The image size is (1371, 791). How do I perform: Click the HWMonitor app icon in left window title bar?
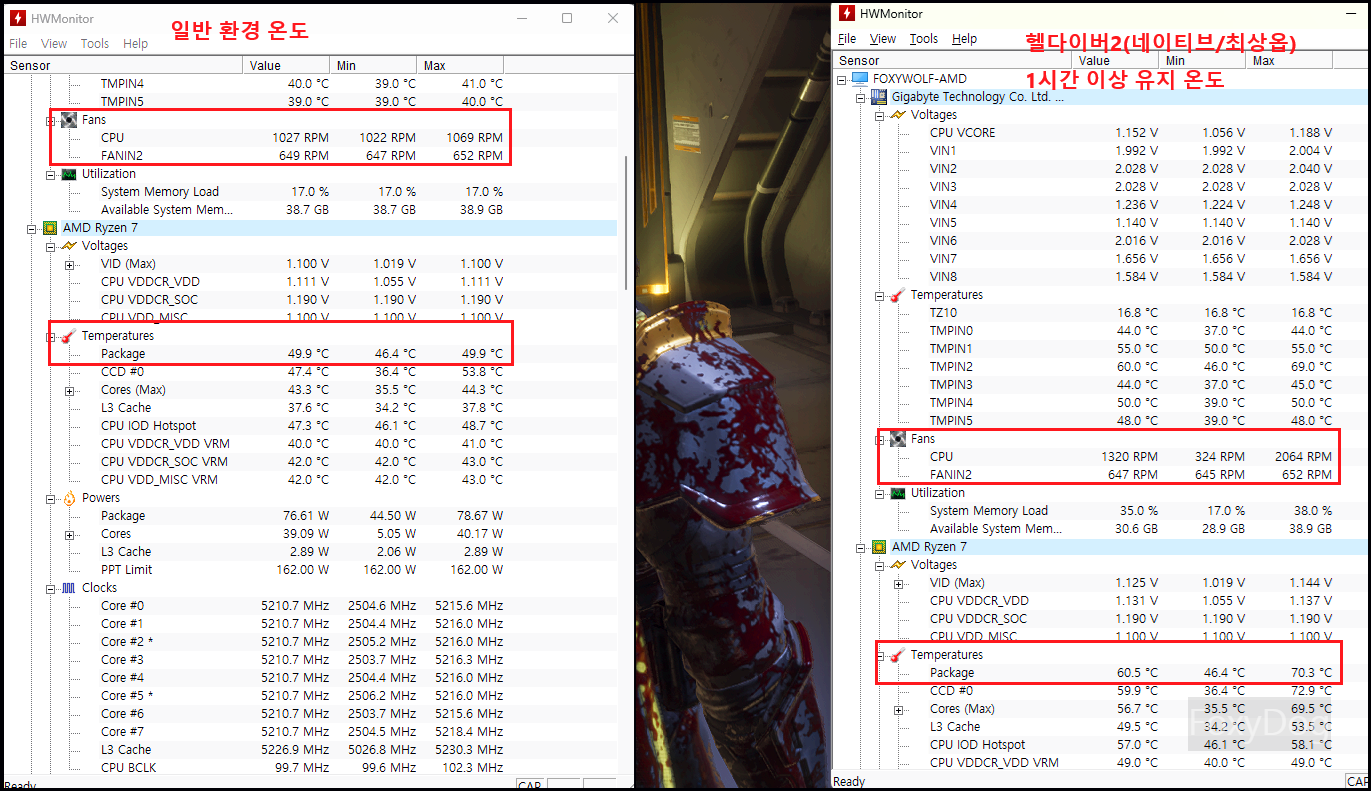[x=17, y=18]
